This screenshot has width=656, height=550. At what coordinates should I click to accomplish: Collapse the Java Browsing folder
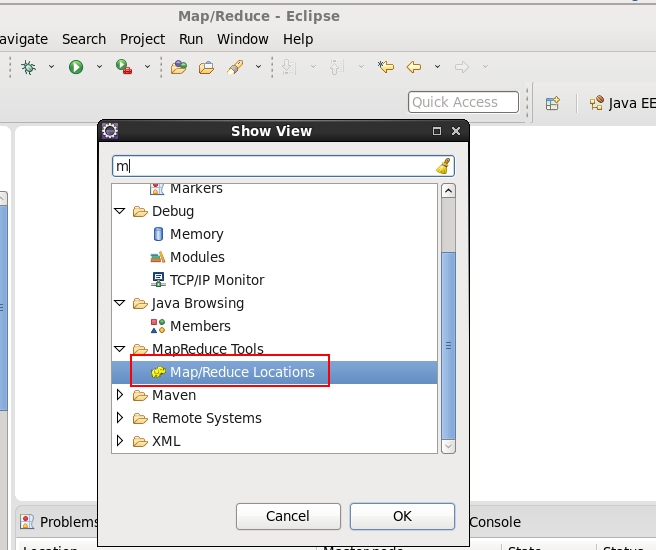point(120,303)
